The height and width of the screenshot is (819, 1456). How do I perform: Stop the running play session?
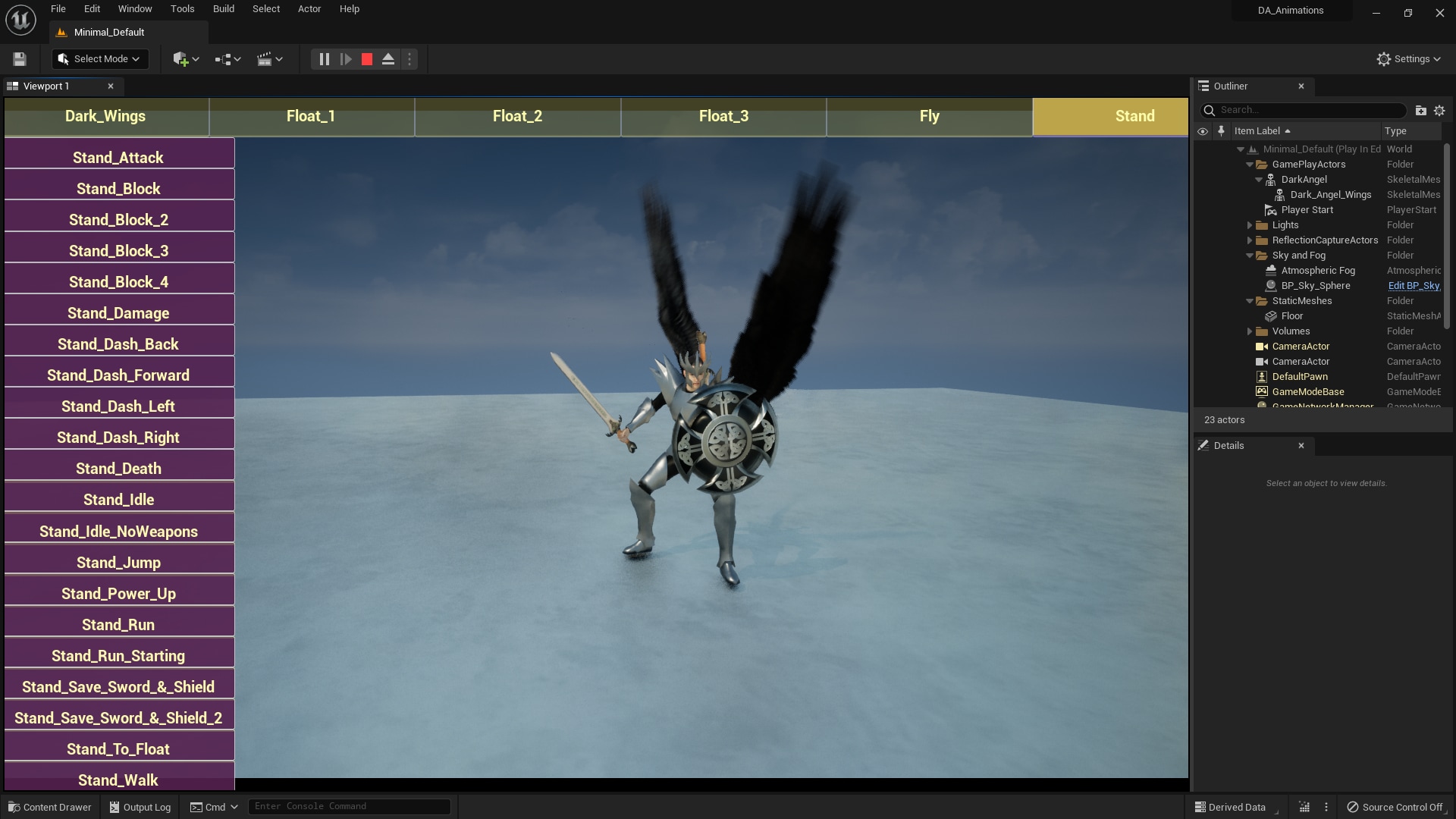[x=367, y=59]
